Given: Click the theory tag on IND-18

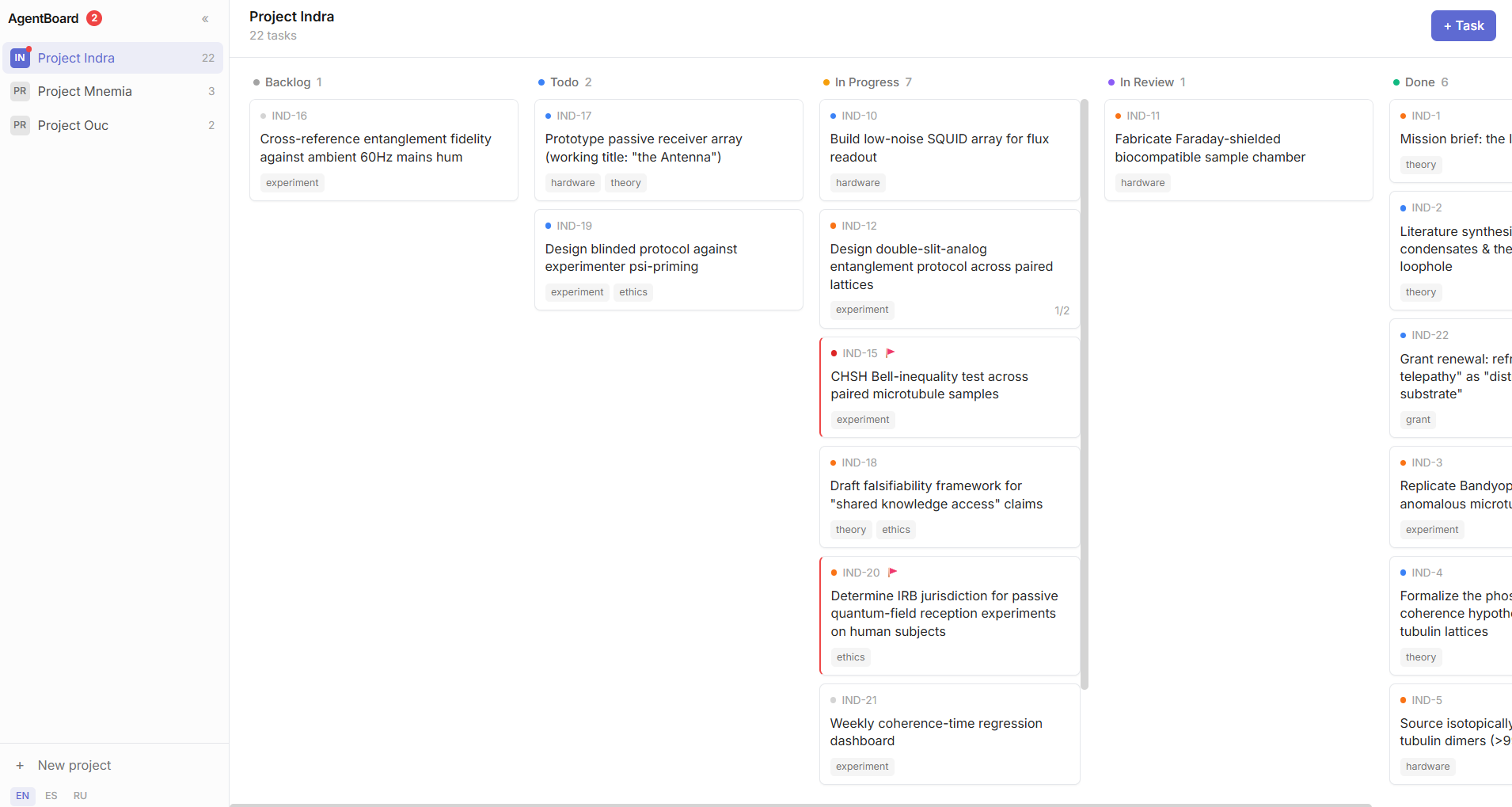Looking at the screenshot, I should [x=851, y=530].
